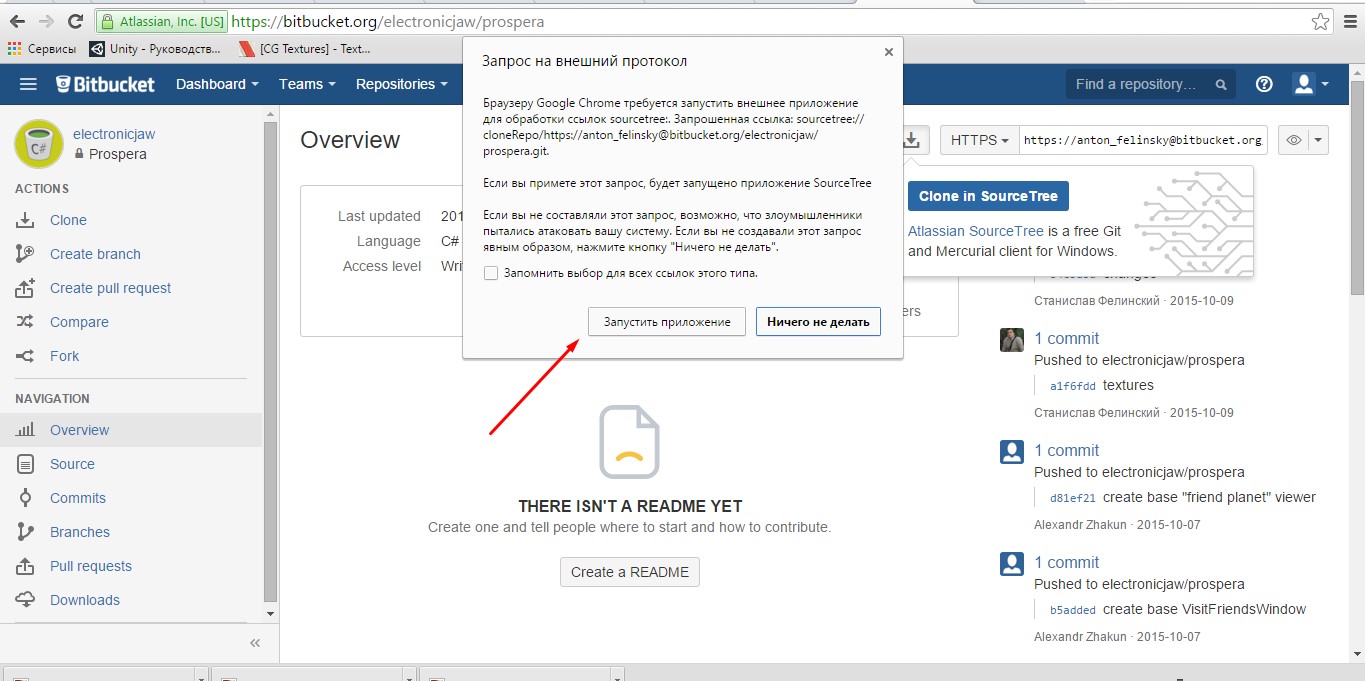Open commit b5added hash link
The image size is (1365, 681).
point(1073,610)
